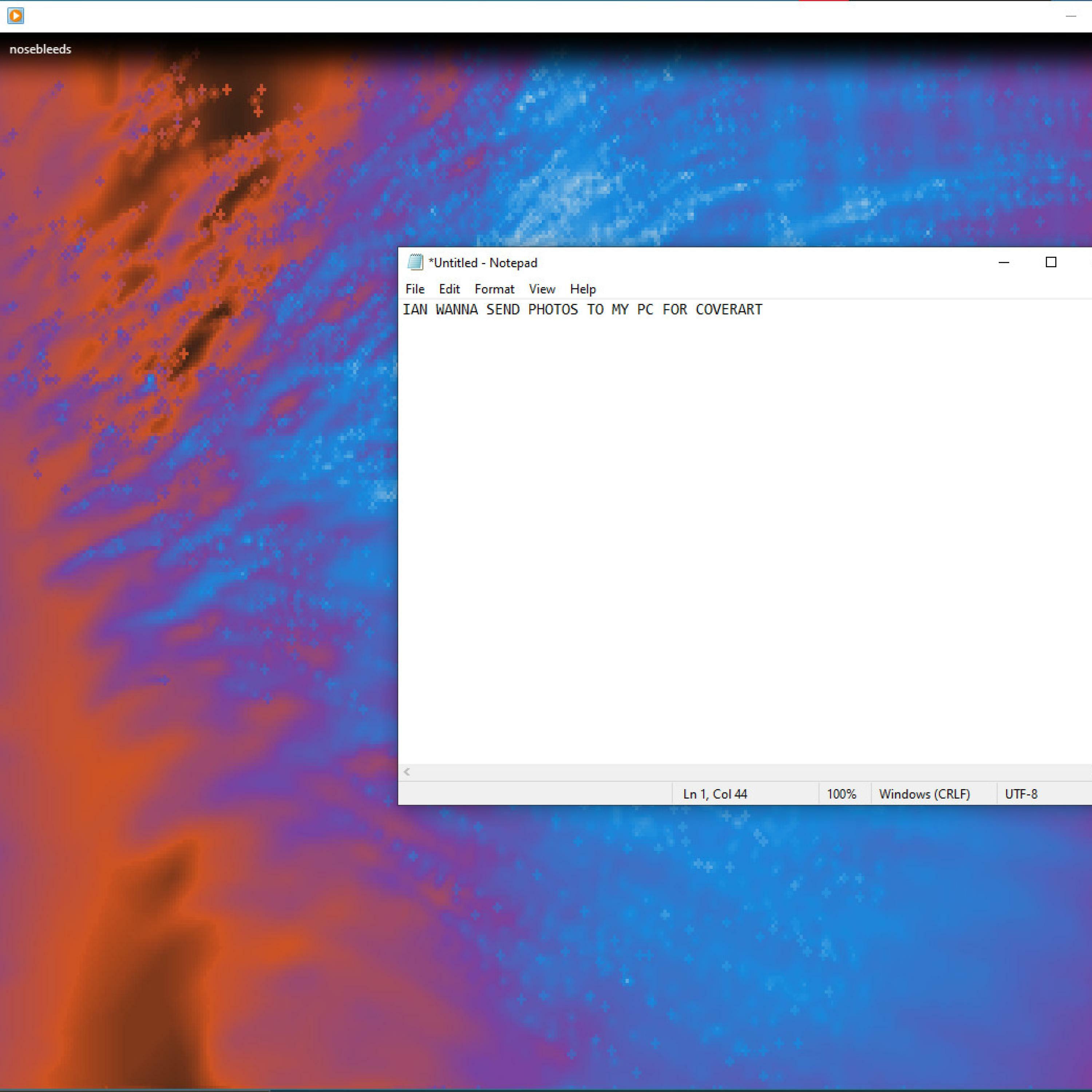Click the left scroll arrow in Notepad

coord(407,772)
